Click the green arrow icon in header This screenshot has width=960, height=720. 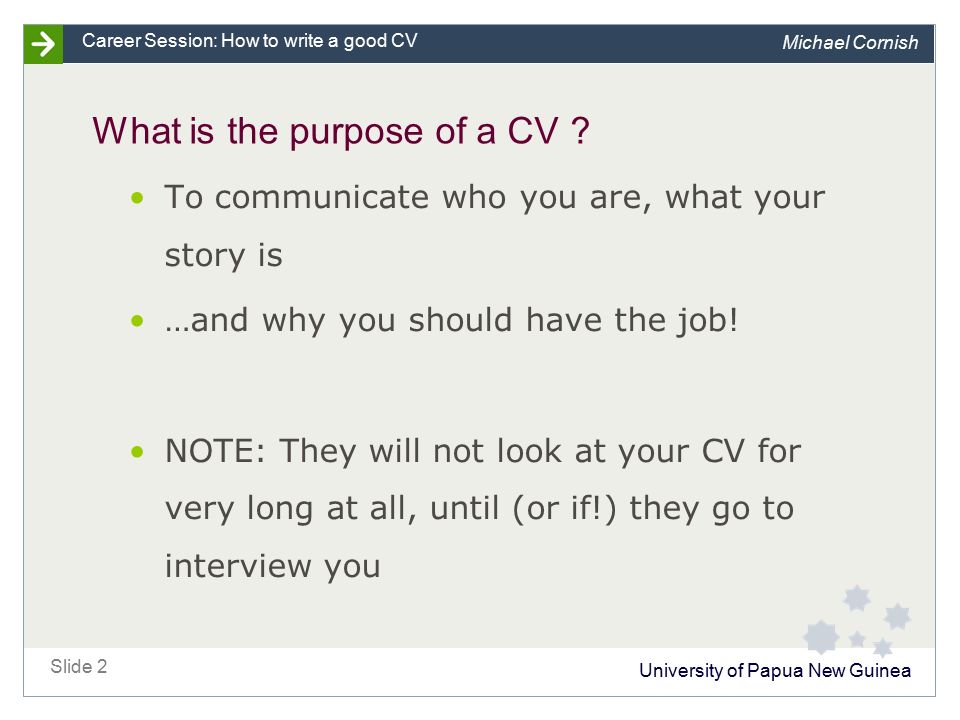click(x=43, y=44)
